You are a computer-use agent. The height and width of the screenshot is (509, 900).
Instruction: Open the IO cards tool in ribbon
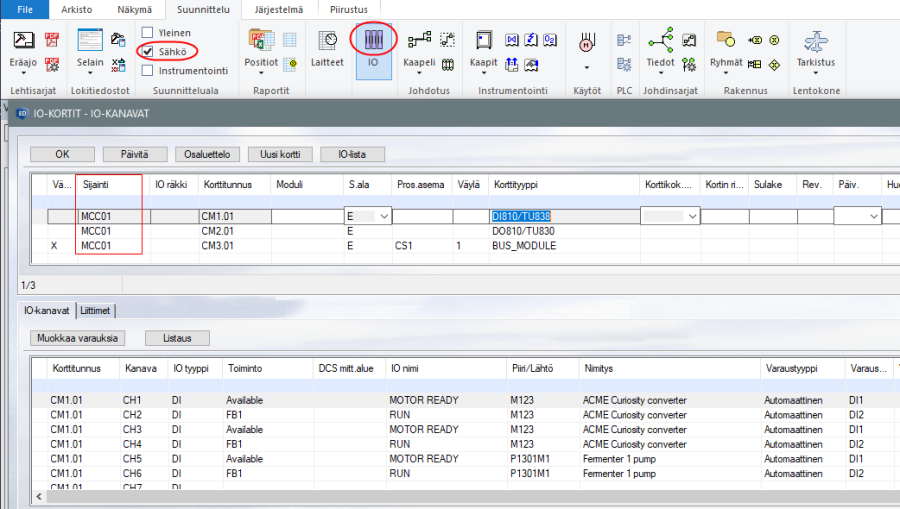372,40
